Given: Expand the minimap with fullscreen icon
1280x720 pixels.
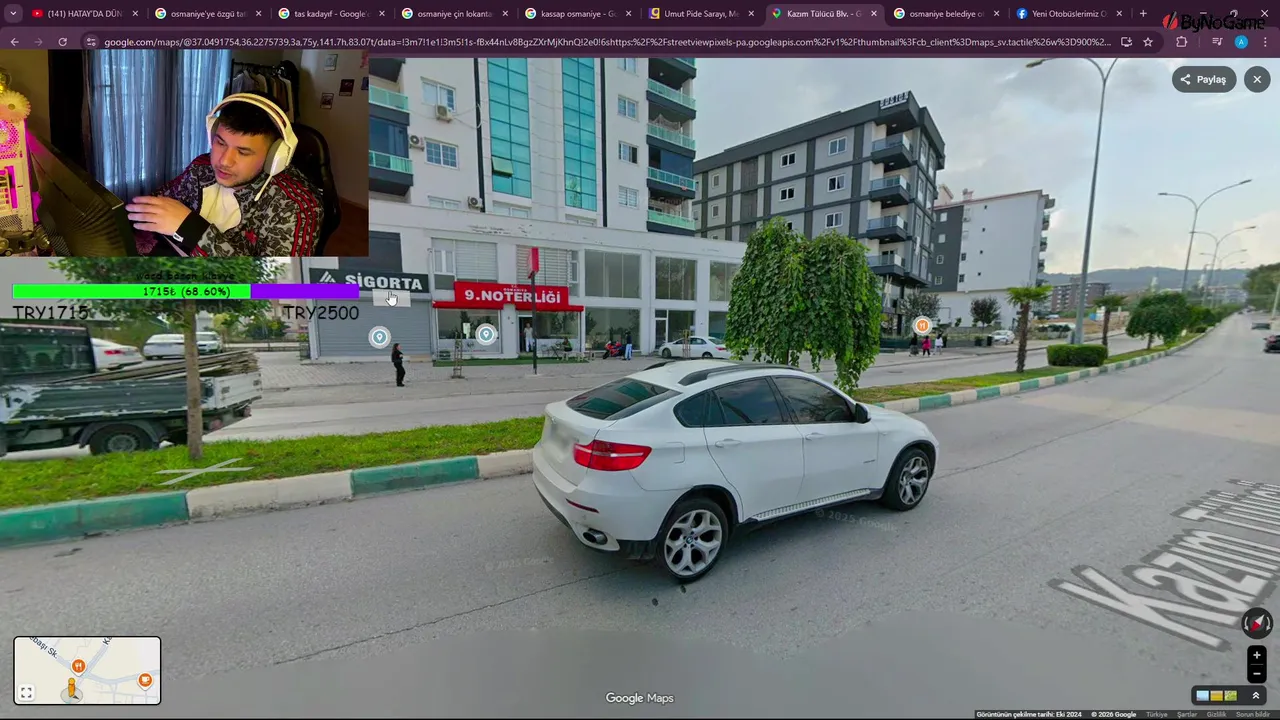Looking at the screenshot, I should [27, 692].
